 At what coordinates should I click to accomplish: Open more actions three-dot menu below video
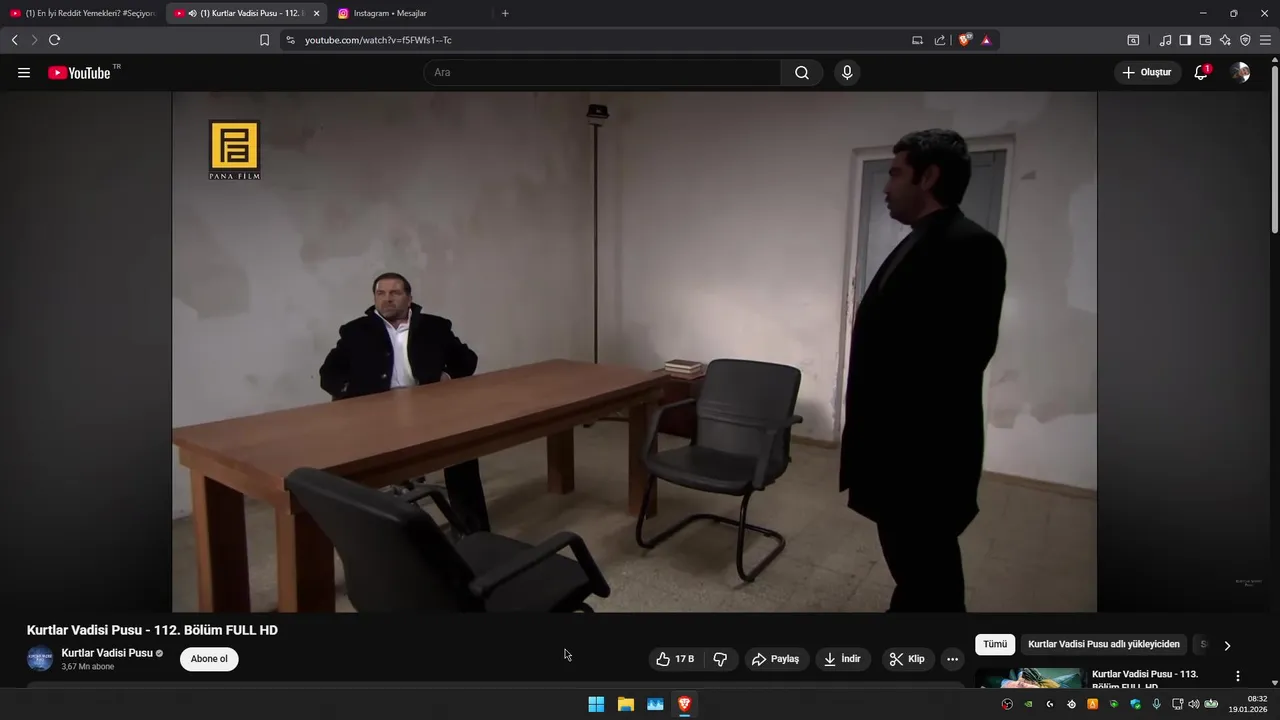(x=952, y=659)
